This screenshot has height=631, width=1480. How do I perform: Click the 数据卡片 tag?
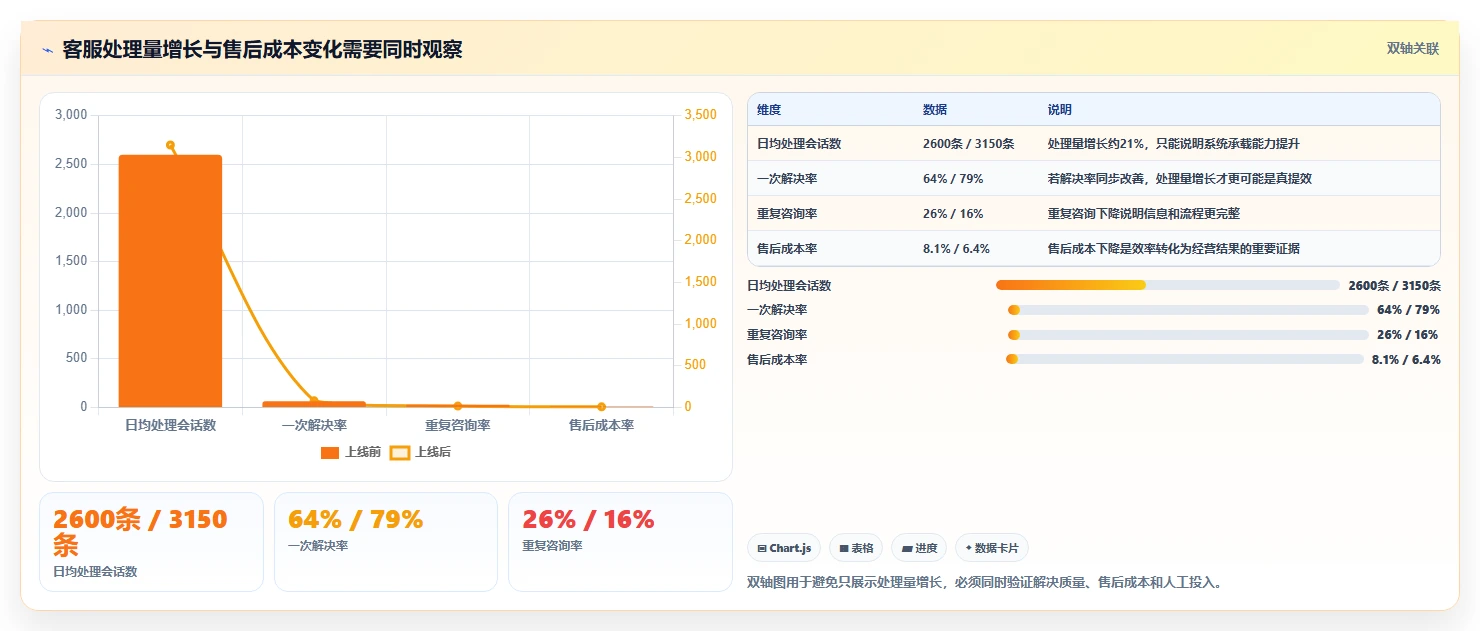[x=992, y=548]
